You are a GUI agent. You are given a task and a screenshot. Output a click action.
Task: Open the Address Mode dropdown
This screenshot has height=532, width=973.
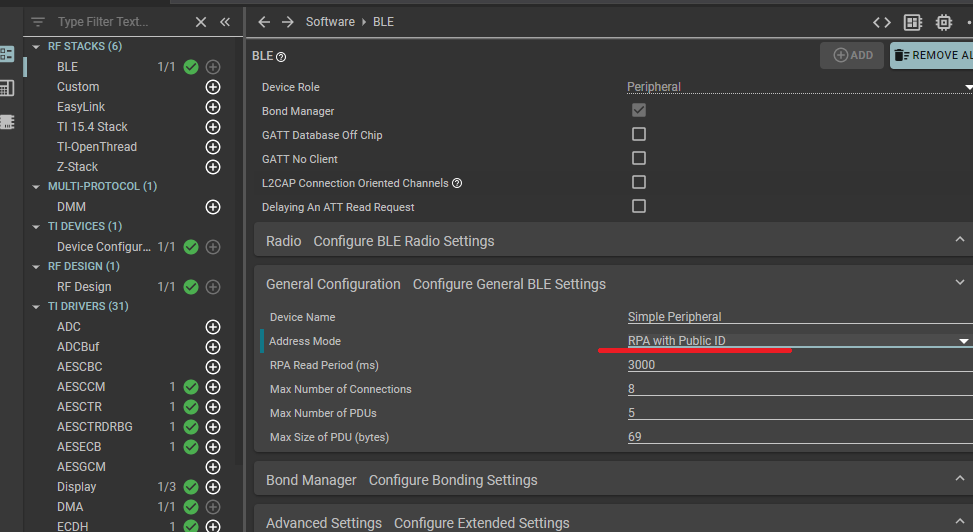click(964, 341)
